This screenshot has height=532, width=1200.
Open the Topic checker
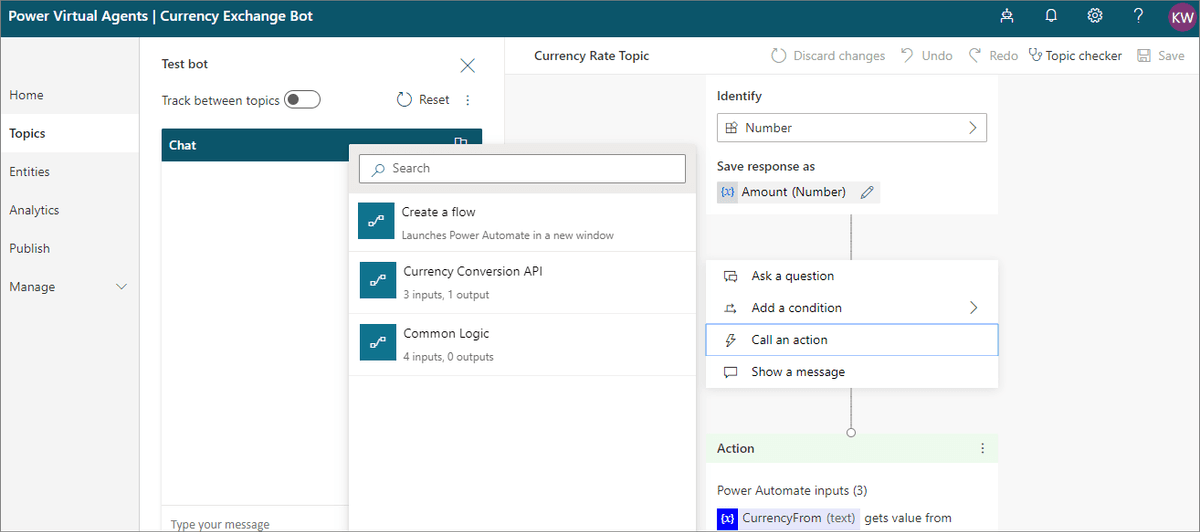pos(1075,56)
